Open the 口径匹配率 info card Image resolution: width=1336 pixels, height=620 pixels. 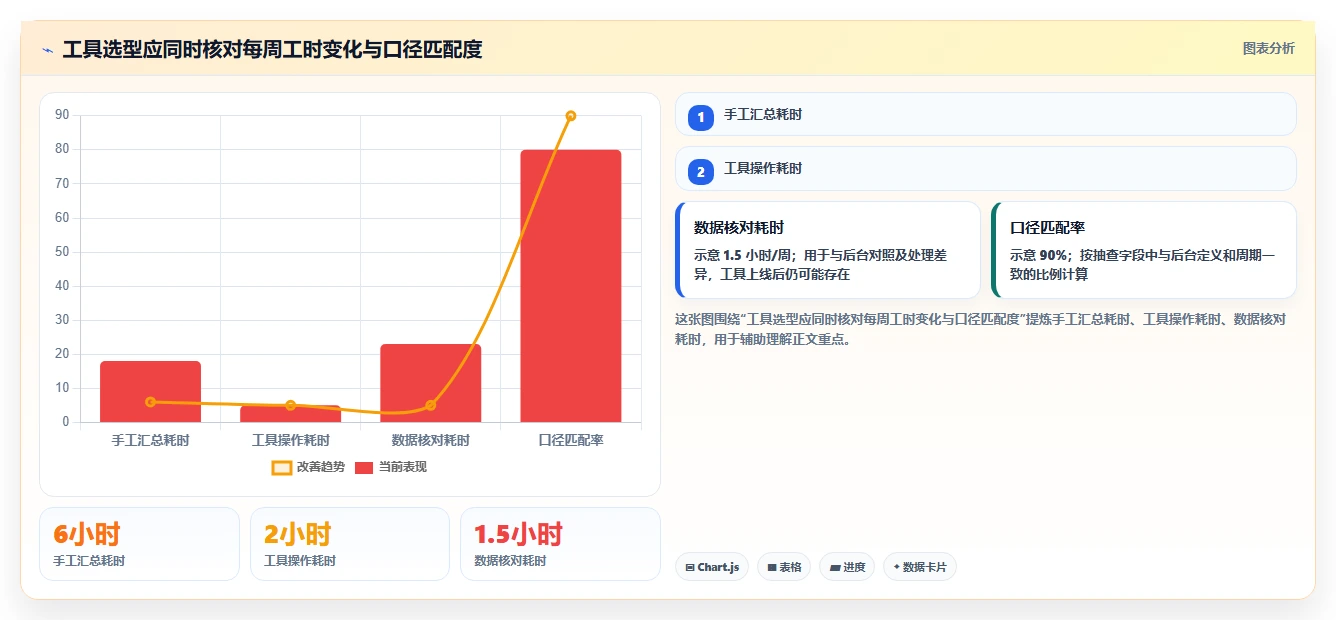point(1144,250)
